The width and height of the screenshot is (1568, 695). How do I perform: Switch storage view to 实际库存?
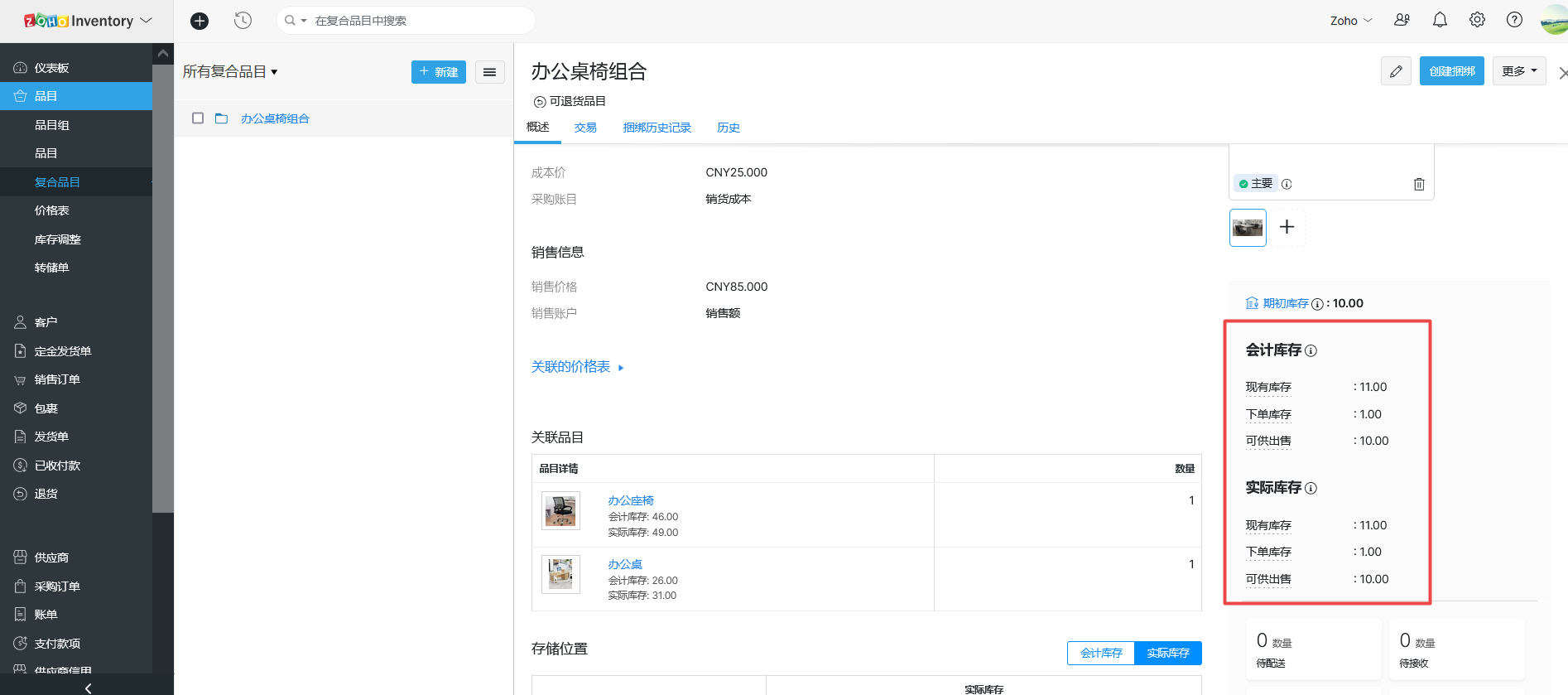1167,653
